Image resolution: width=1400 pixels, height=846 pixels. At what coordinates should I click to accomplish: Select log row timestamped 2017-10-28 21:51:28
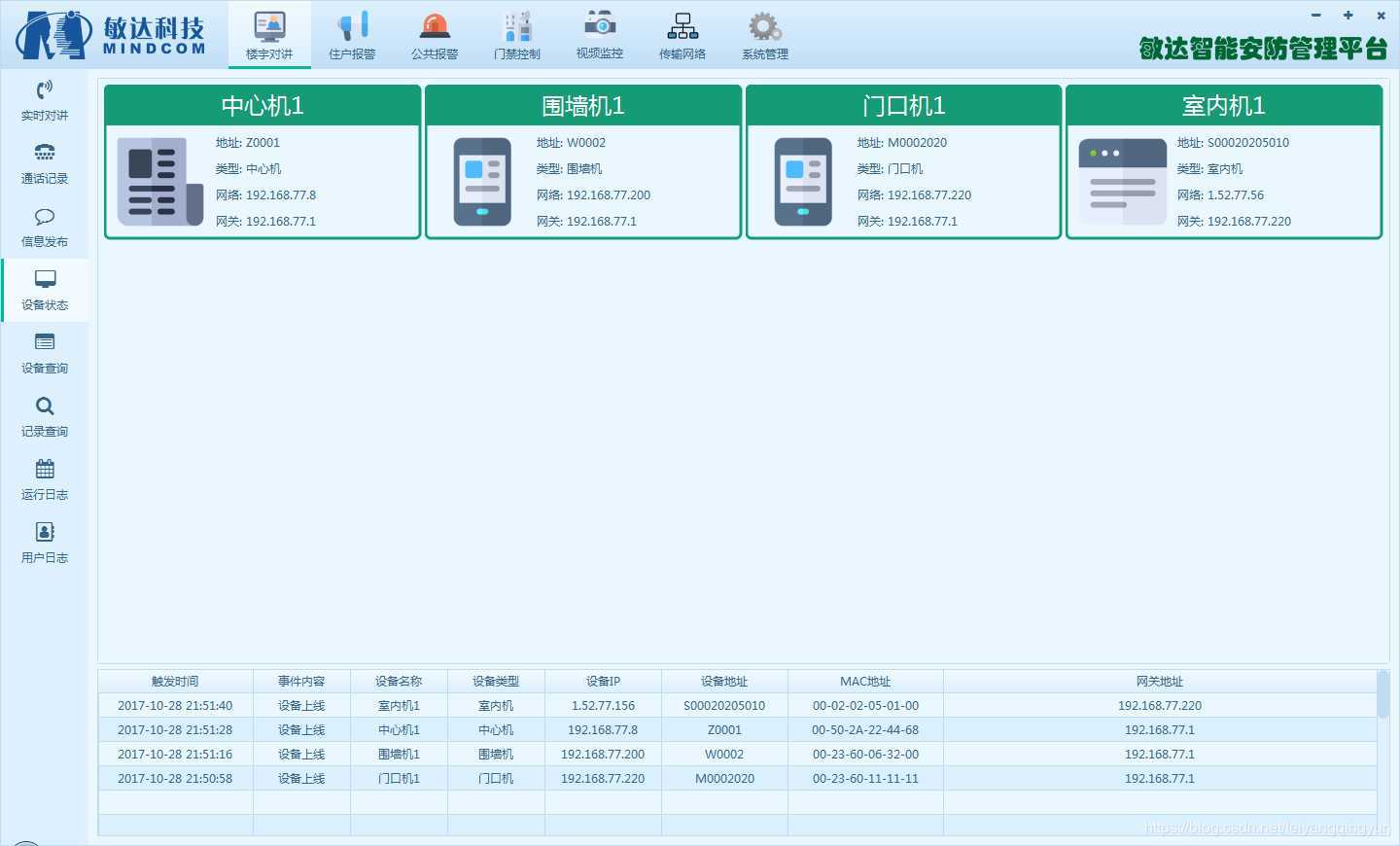pos(737,729)
